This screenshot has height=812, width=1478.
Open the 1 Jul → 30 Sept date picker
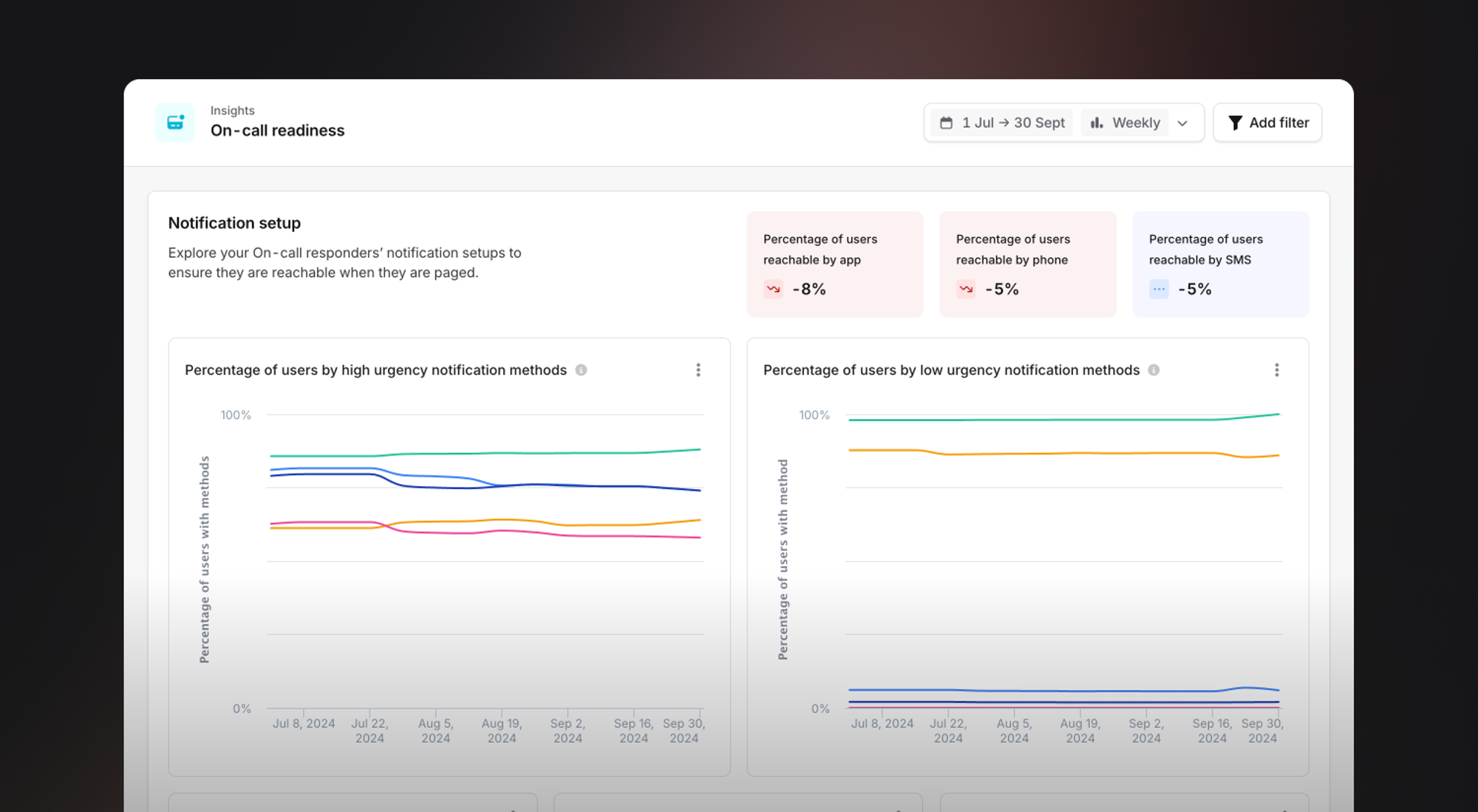pyautogui.click(x=1012, y=123)
